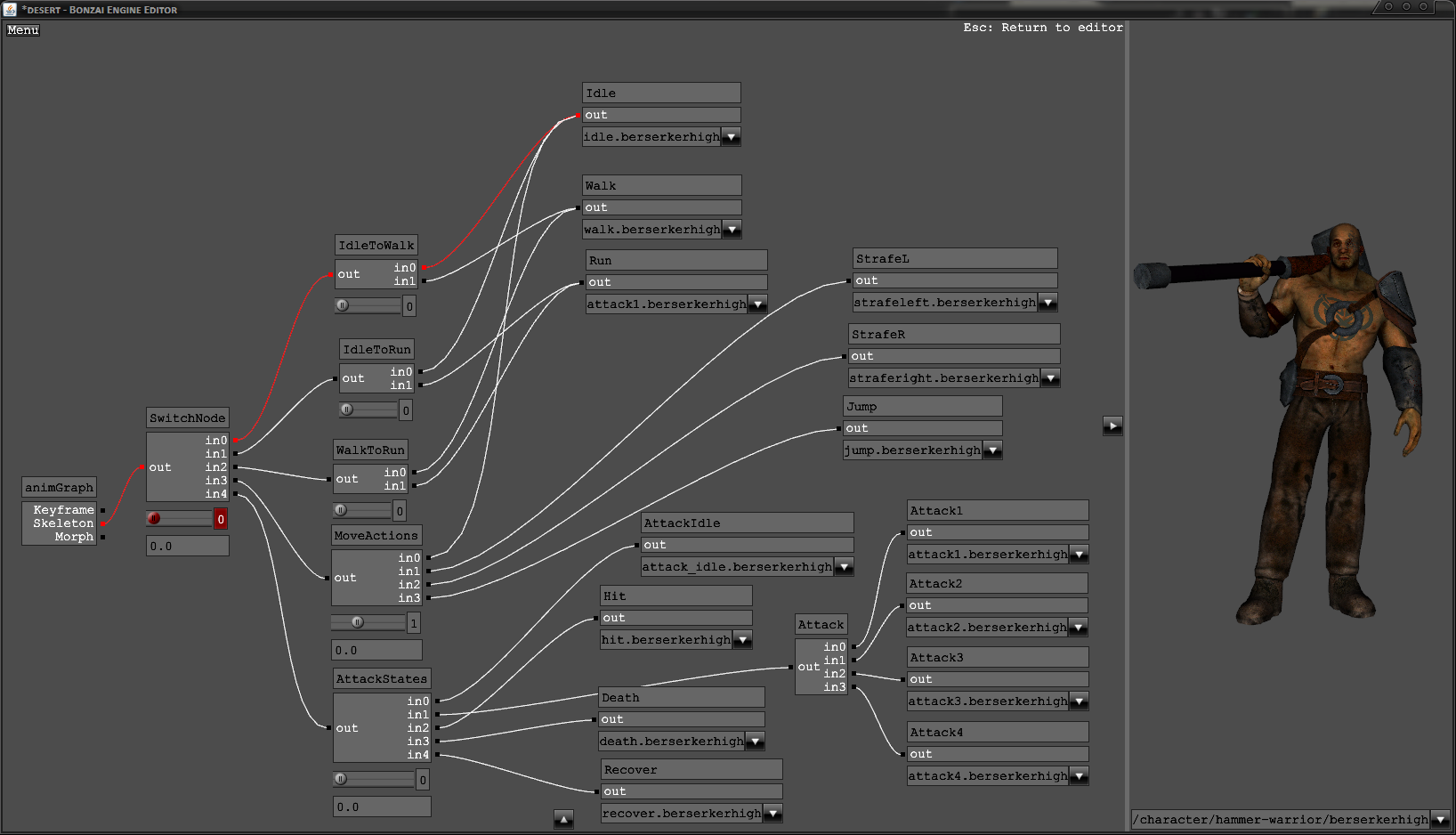This screenshot has width=1456, height=835.
Task: Click the SwitchNode 0.0 value field
Action: click(x=188, y=547)
